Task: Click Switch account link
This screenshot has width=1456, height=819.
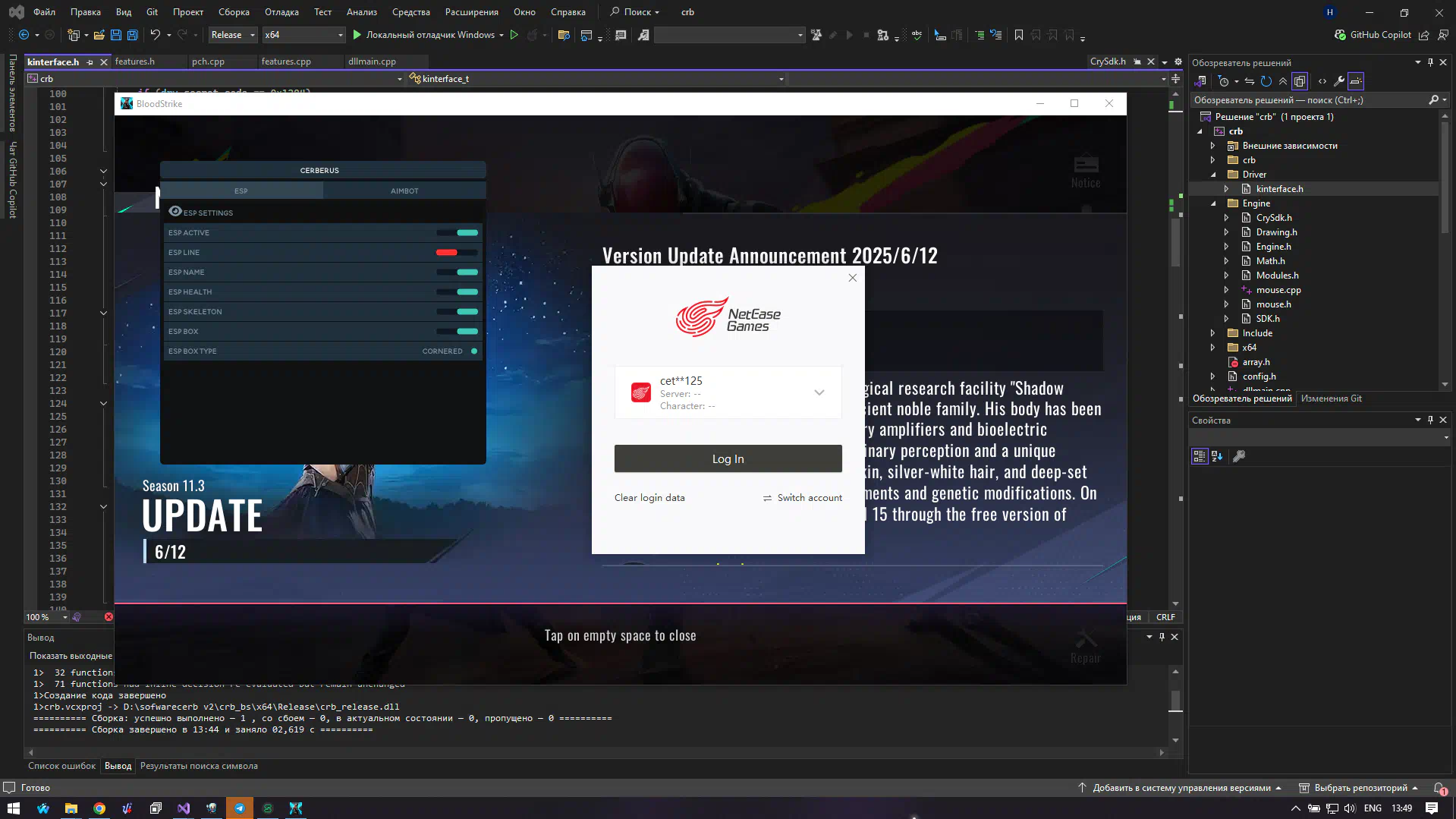Action: (802, 498)
